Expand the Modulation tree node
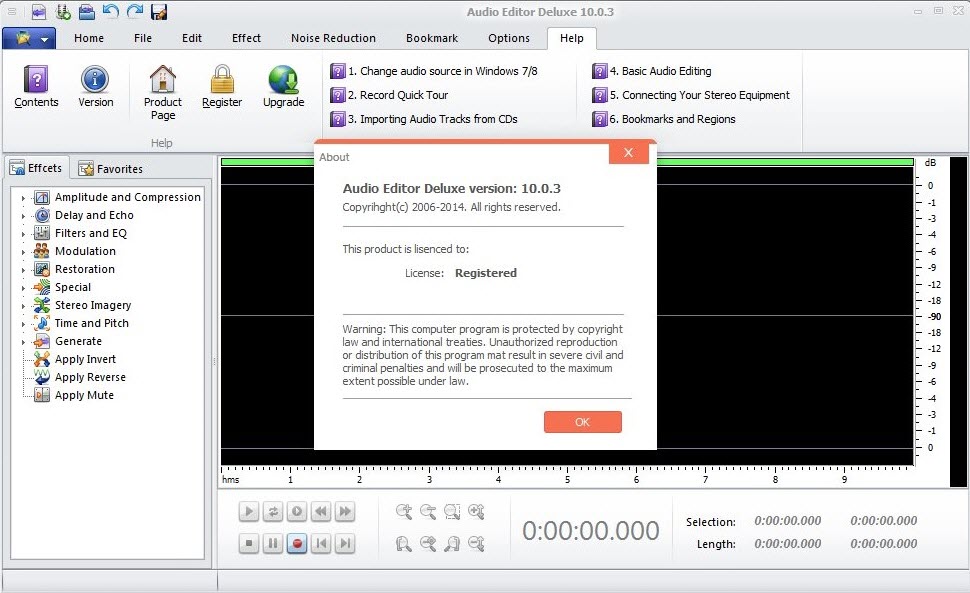The width and height of the screenshot is (970, 593). click(x=24, y=252)
